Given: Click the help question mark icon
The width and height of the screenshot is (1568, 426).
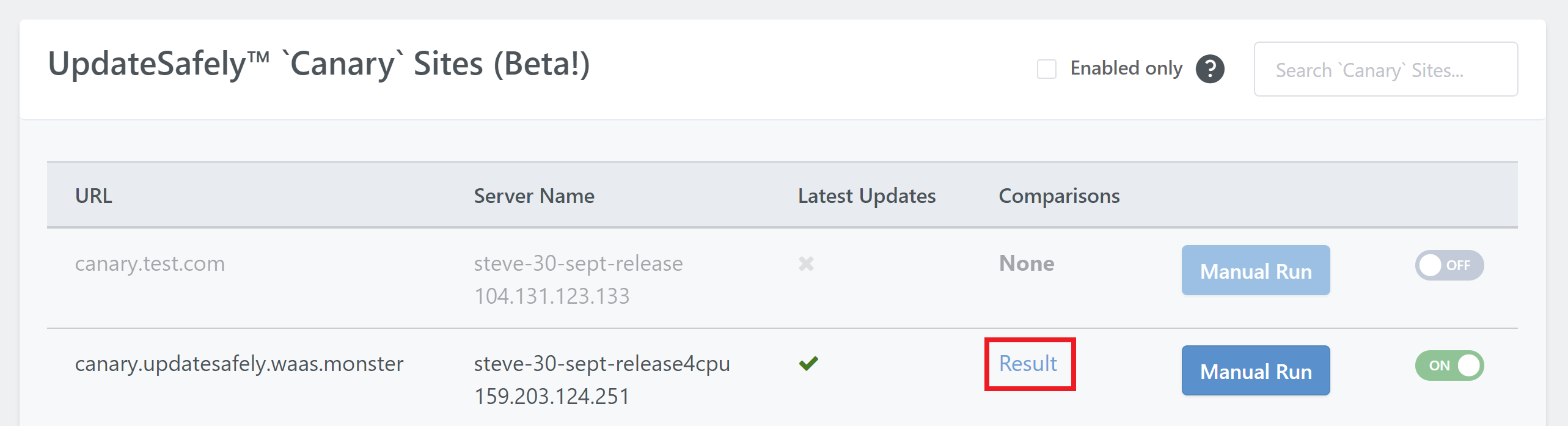Looking at the screenshot, I should [x=1210, y=68].
